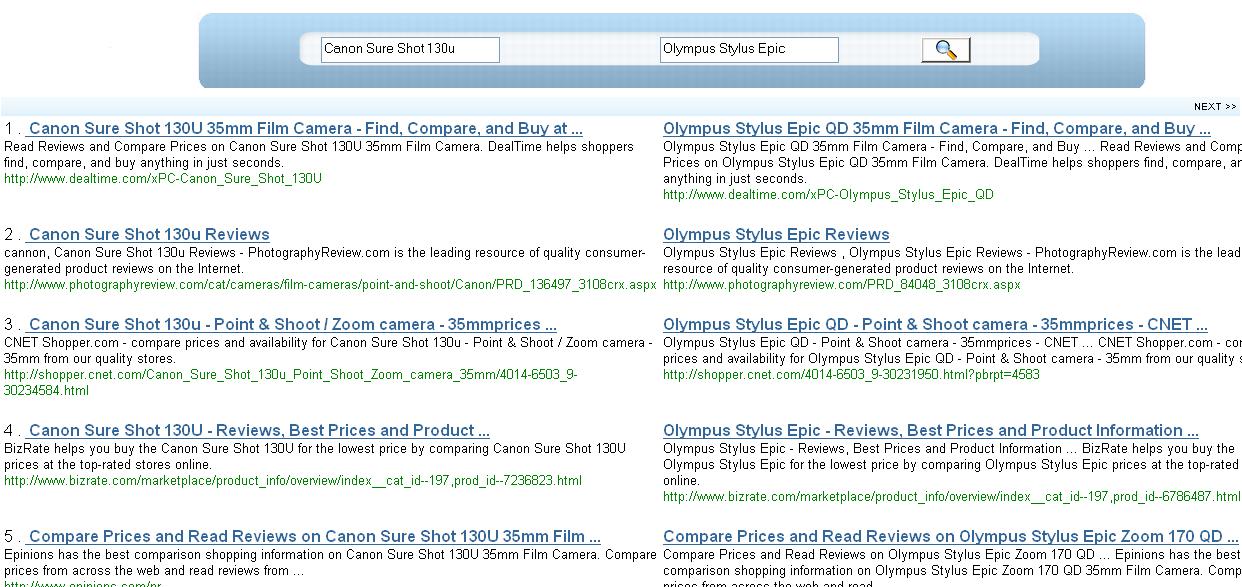This screenshot has width=1242, height=587.
Task: Visit the shopper.cnet.com pbrpt=4583 URL
Action: coord(850,375)
